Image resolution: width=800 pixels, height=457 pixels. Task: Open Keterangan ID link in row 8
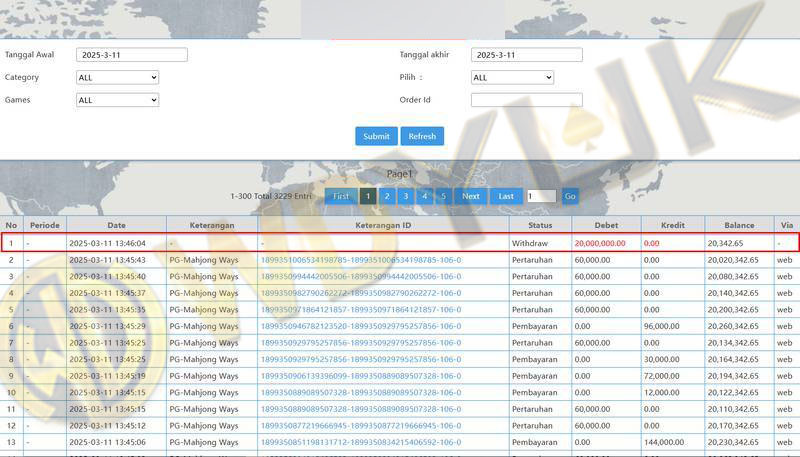pyautogui.click(x=361, y=360)
